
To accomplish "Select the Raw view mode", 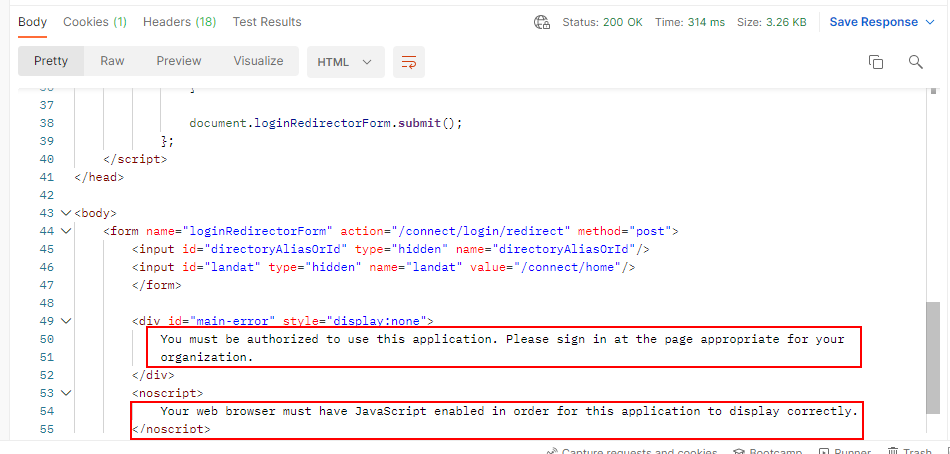I will point(112,61).
